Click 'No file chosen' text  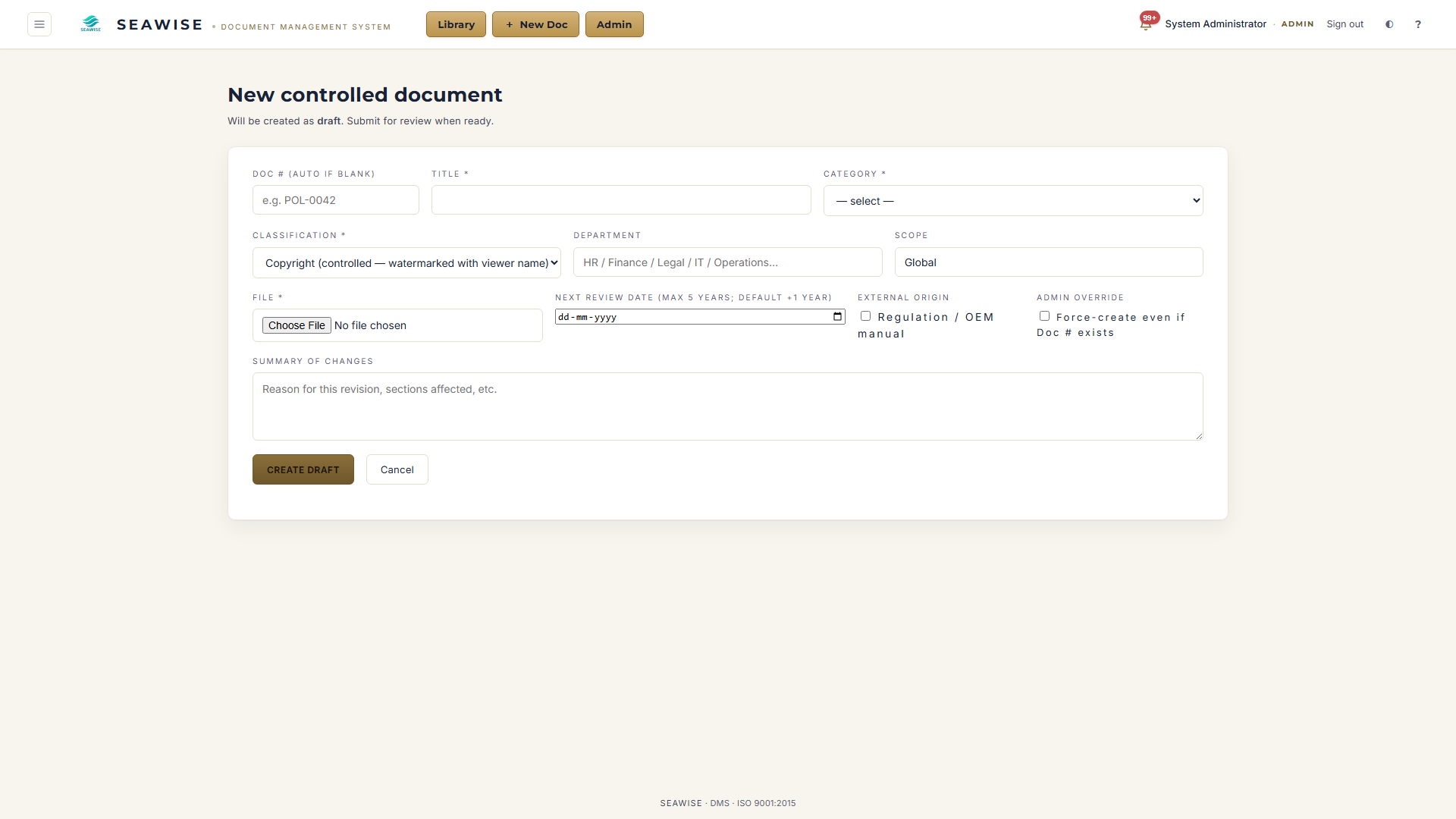(x=370, y=325)
